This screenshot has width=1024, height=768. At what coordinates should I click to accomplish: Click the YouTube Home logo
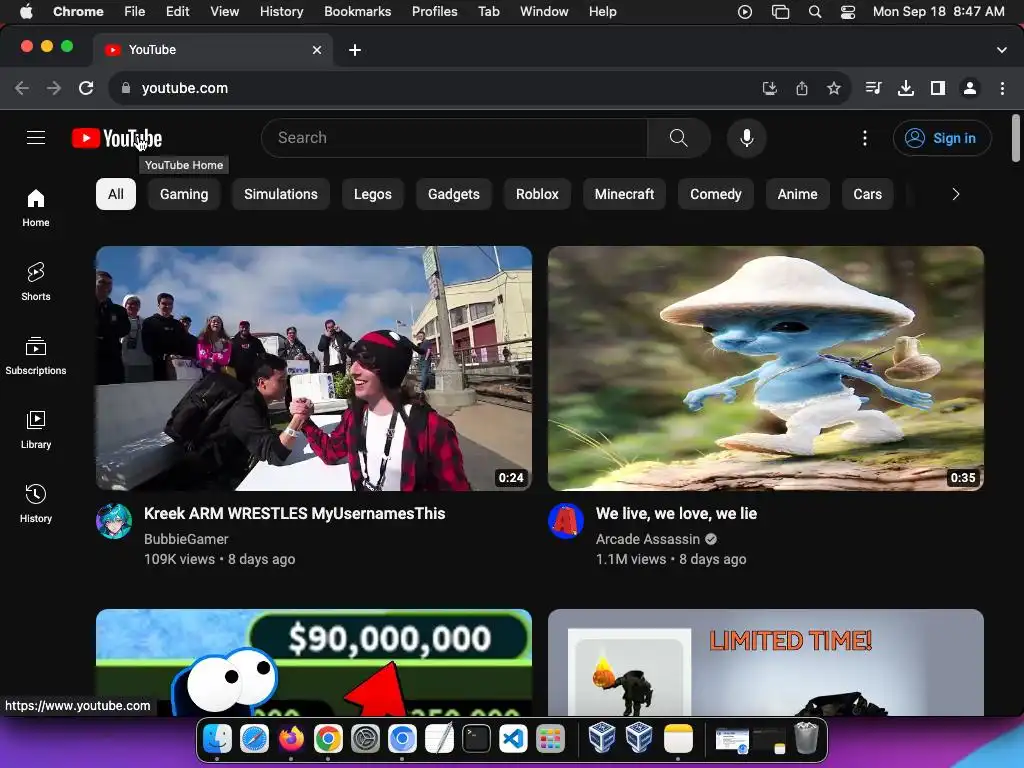coord(117,138)
